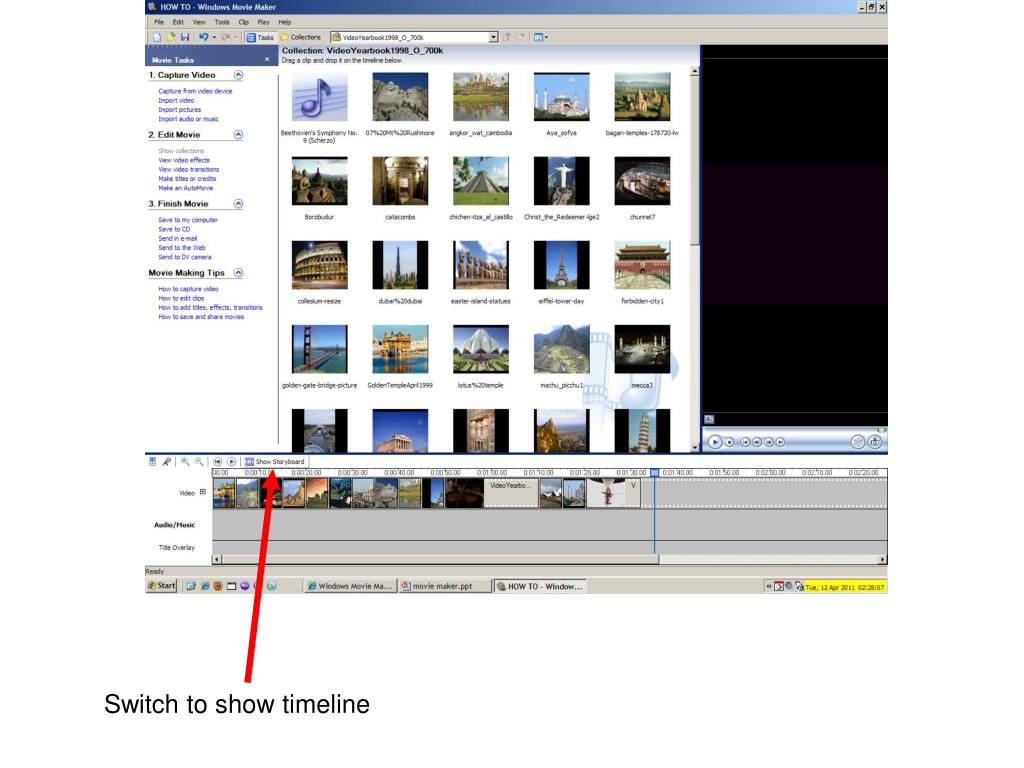
Task: Click Capture from video device link
Action: (195, 91)
